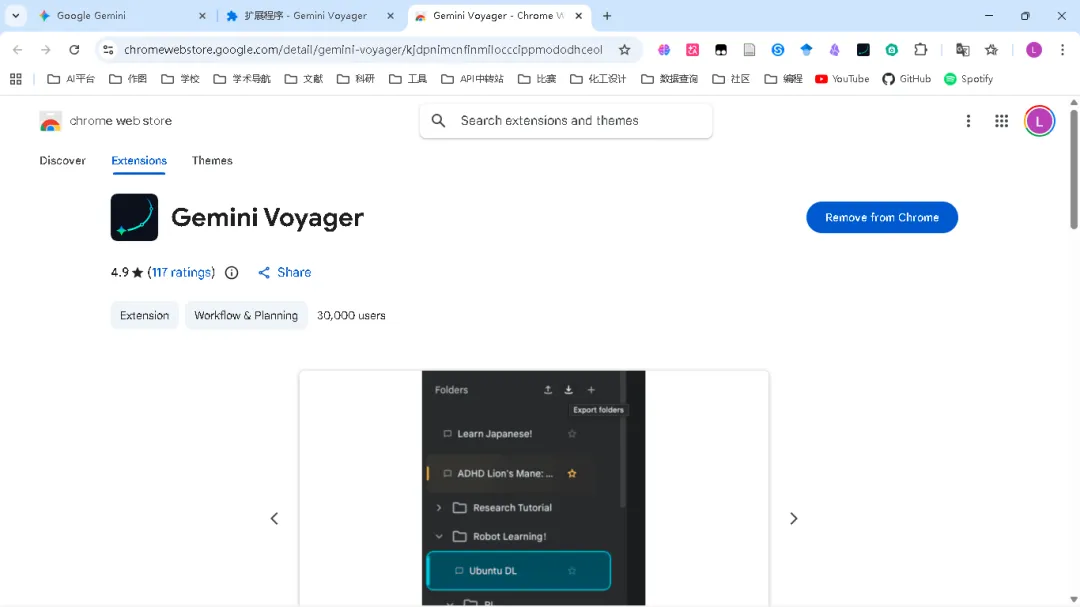Select the Extensions tab
This screenshot has height=607, width=1080.
[138, 161]
